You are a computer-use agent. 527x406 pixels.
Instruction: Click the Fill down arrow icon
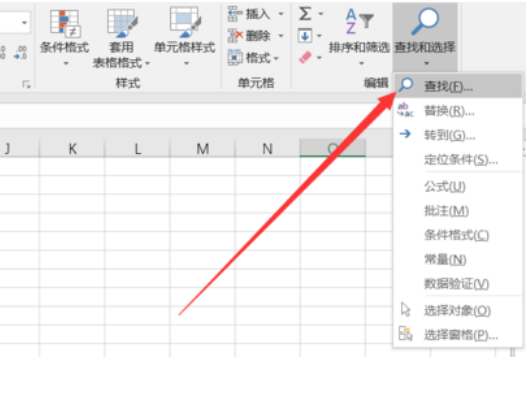click(x=305, y=36)
